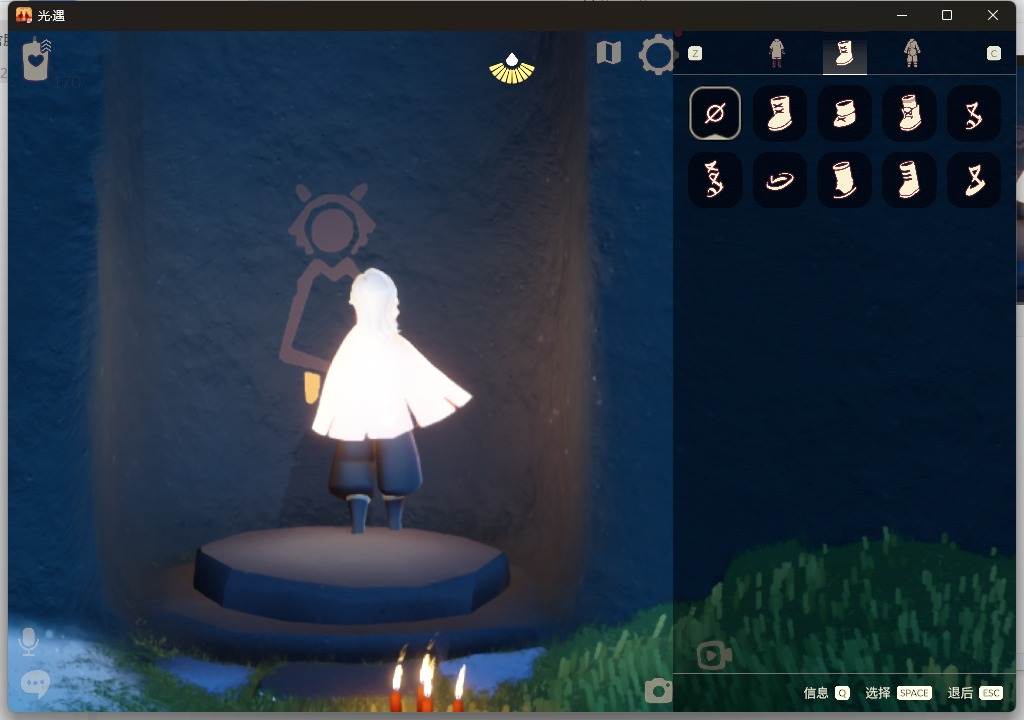Select the strap sandal in the second row
The height and width of the screenshot is (720, 1024).
[x=973, y=180]
